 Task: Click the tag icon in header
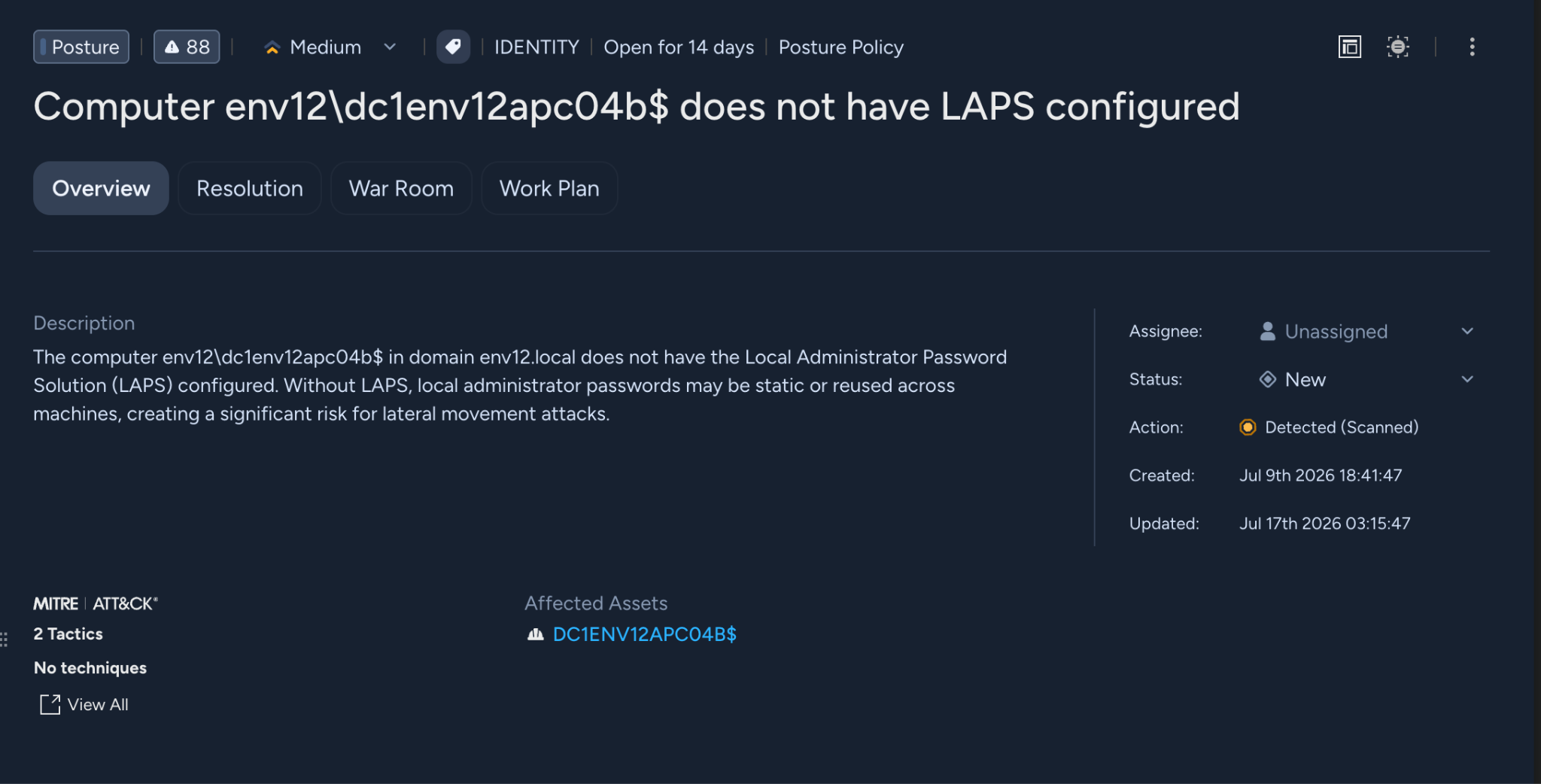(453, 47)
